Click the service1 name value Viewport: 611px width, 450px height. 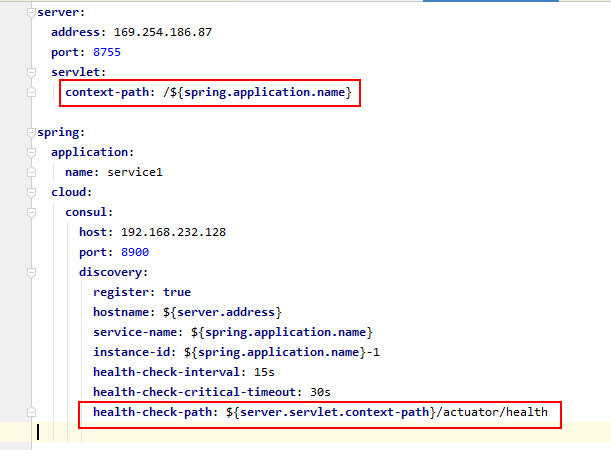135,172
